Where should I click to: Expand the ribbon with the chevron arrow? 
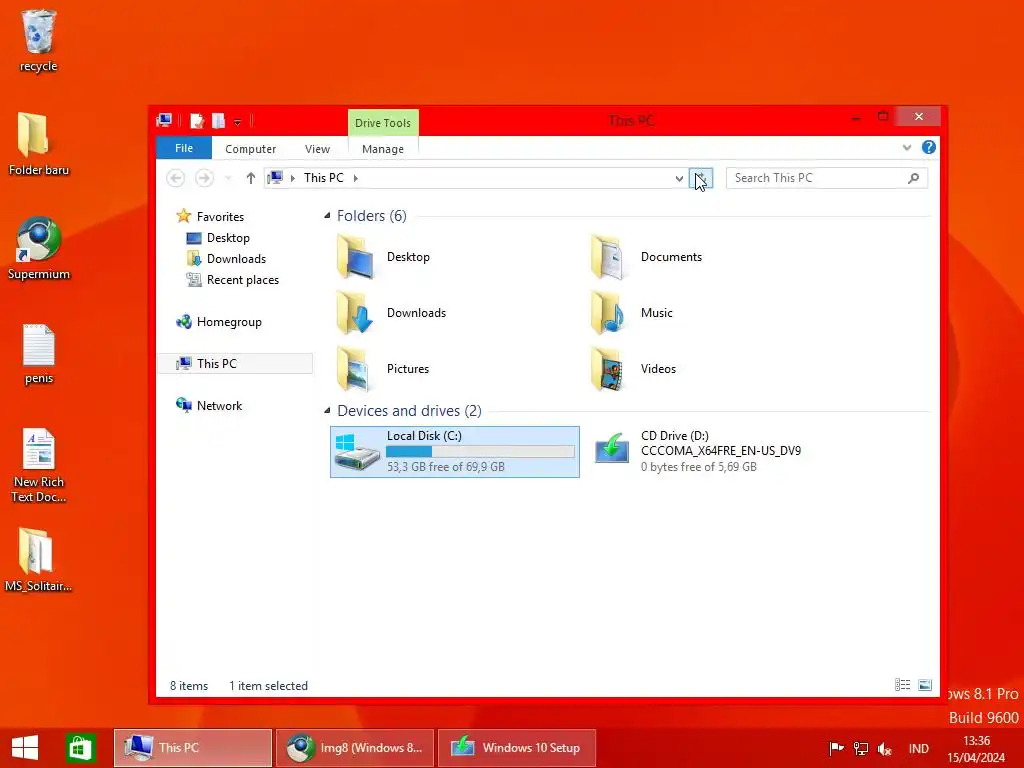[x=906, y=148]
